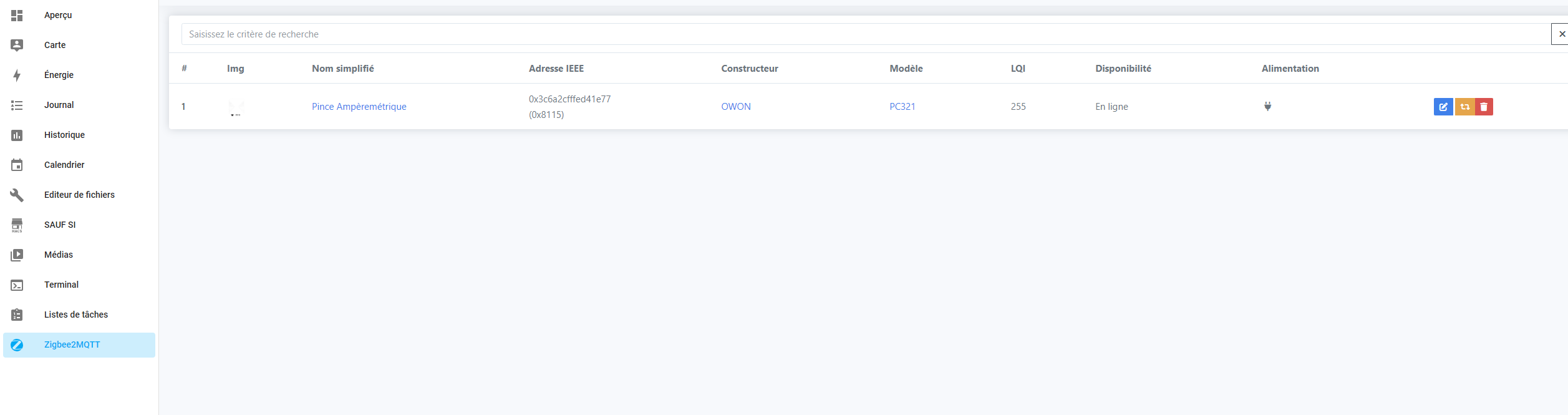Go to Énergie in the sidebar
This screenshot has height=415, width=1568.
[x=59, y=75]
